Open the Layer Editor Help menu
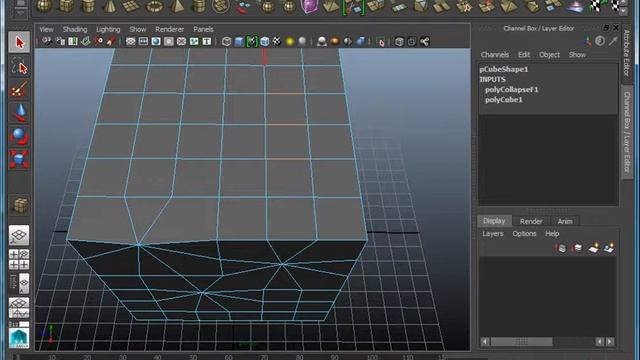Viewport: 640px width, 360px height. coord(552,234)
